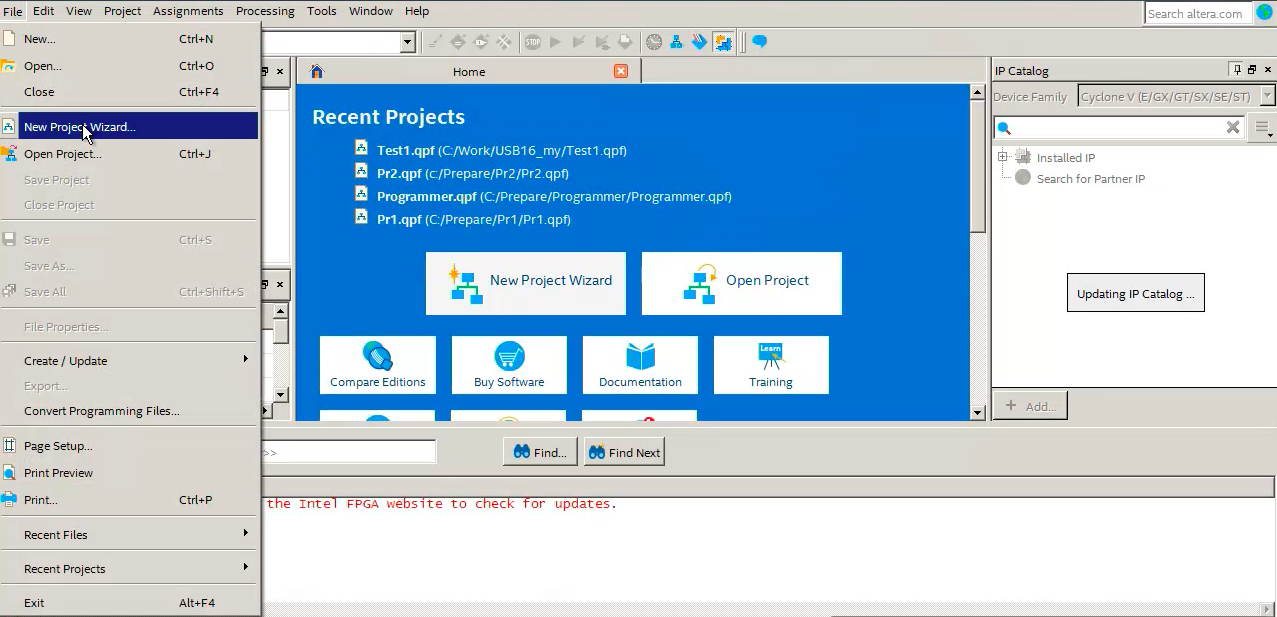The width and height of the screenshot is (1277, 617).
Task: Click the Installed IP chip icon
Action: 1022,157
